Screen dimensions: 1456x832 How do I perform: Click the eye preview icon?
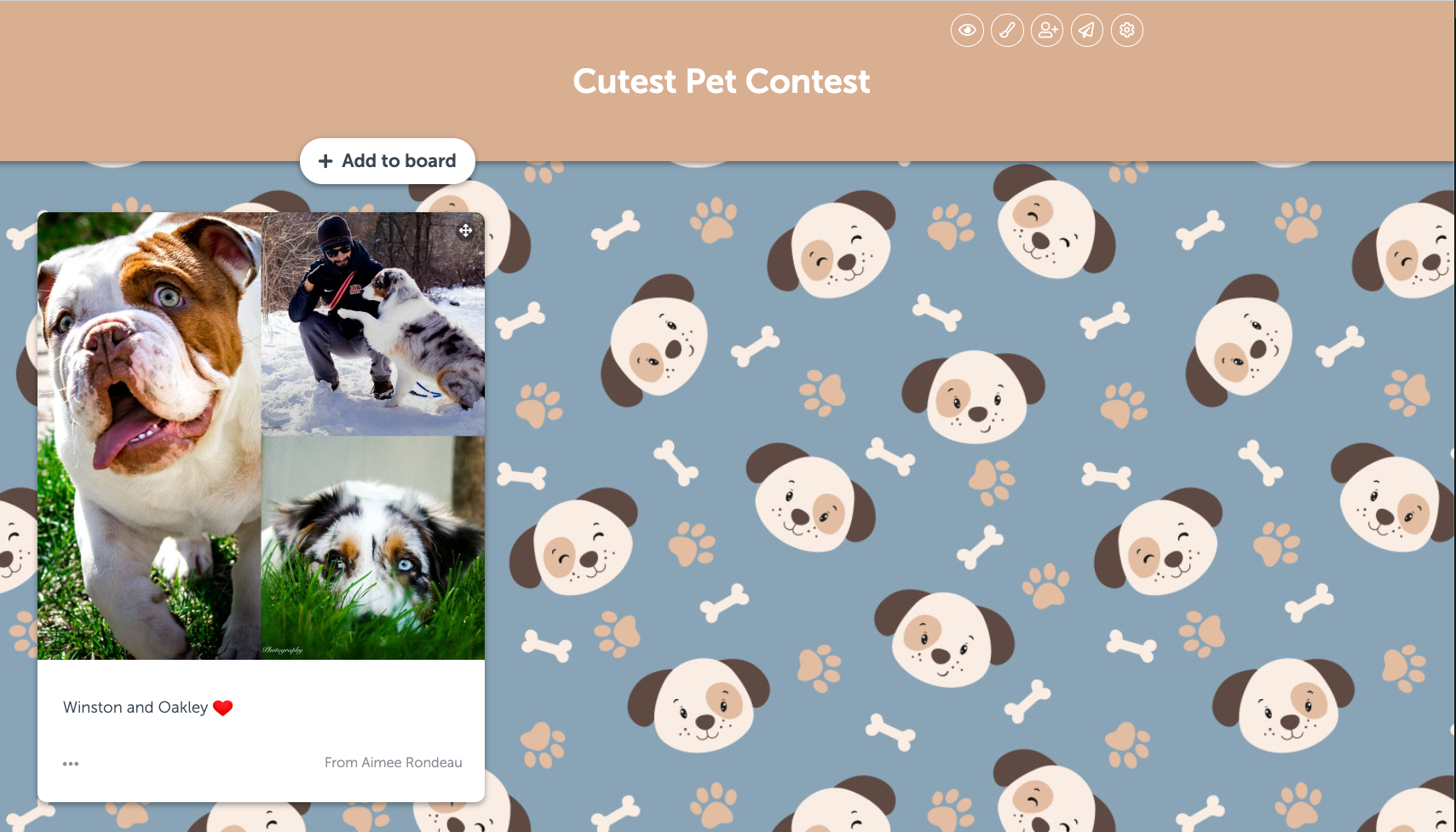[967, 31]
